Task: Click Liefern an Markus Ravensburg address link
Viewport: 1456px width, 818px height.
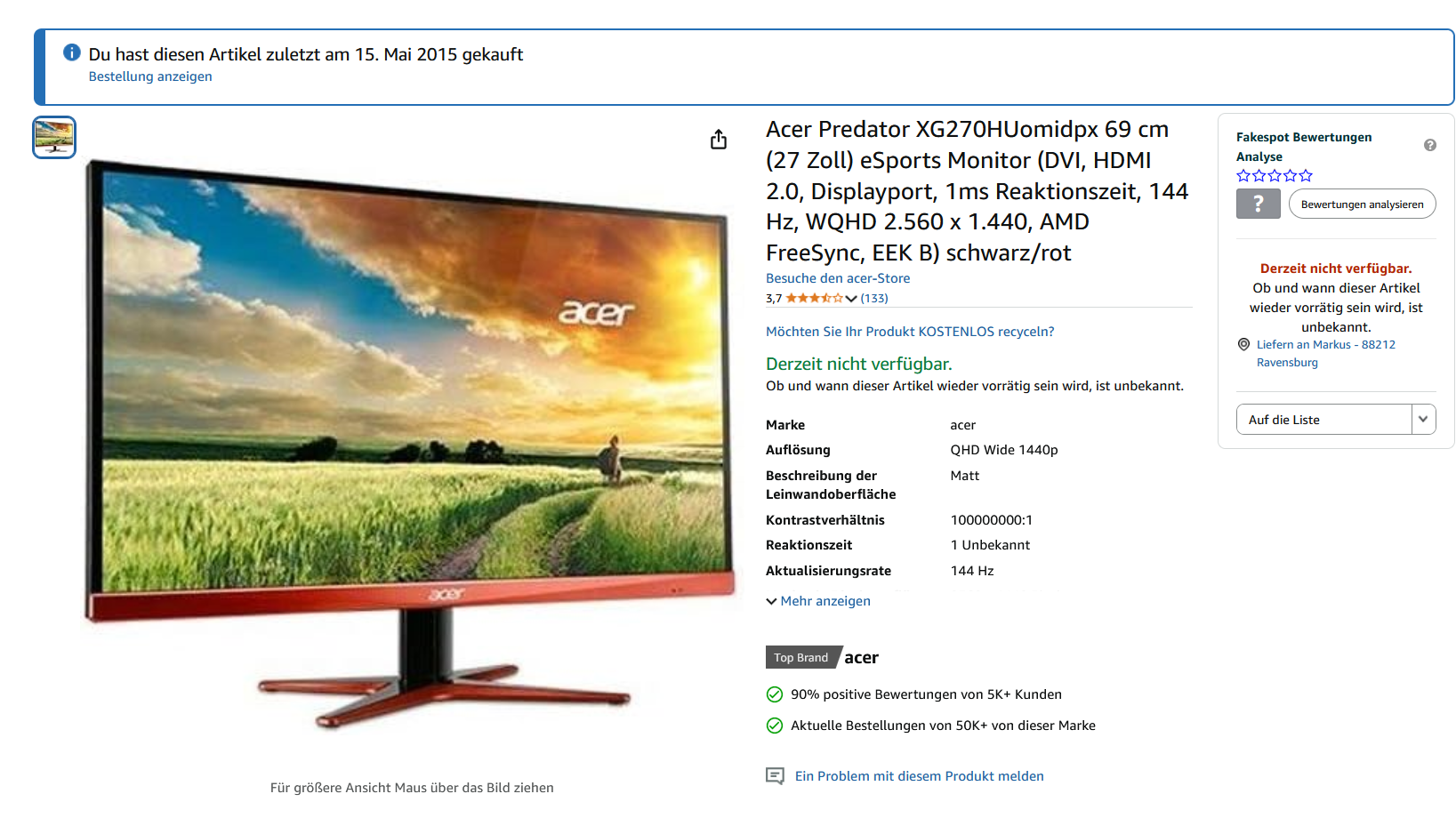Action: (1325, 354)
